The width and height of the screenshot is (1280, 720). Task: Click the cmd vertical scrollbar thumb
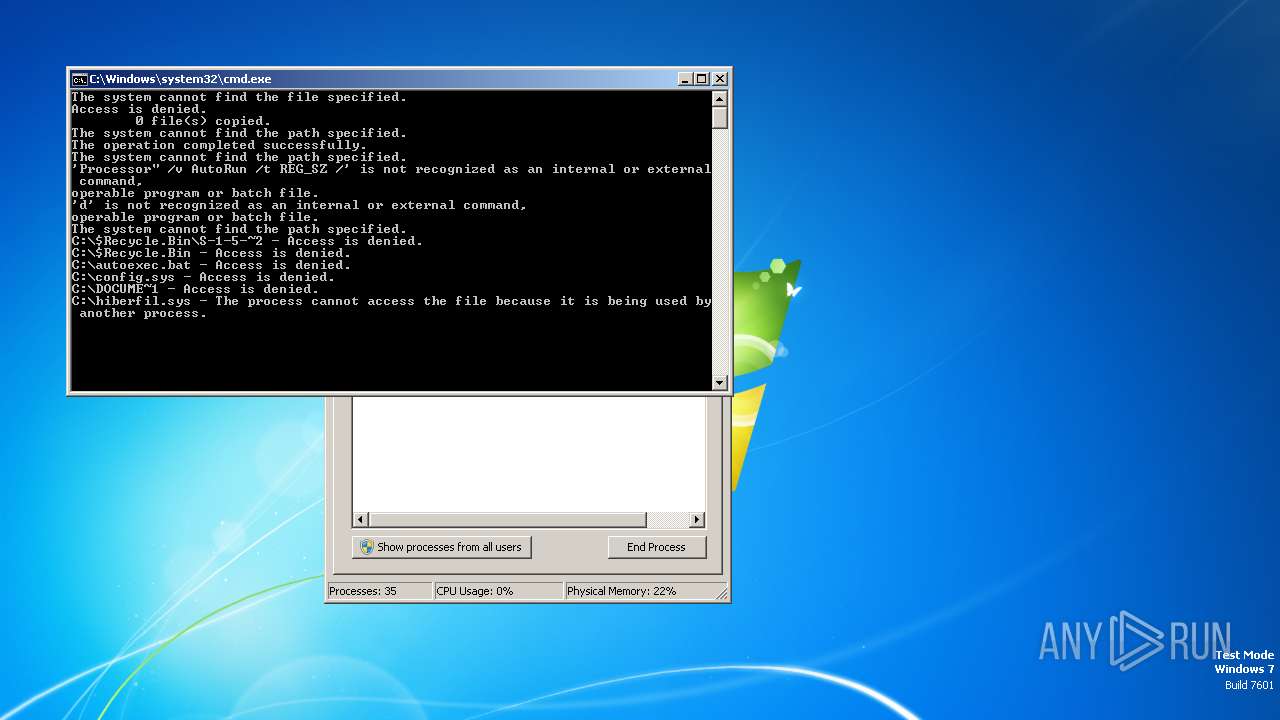click(x=719, y=118)
